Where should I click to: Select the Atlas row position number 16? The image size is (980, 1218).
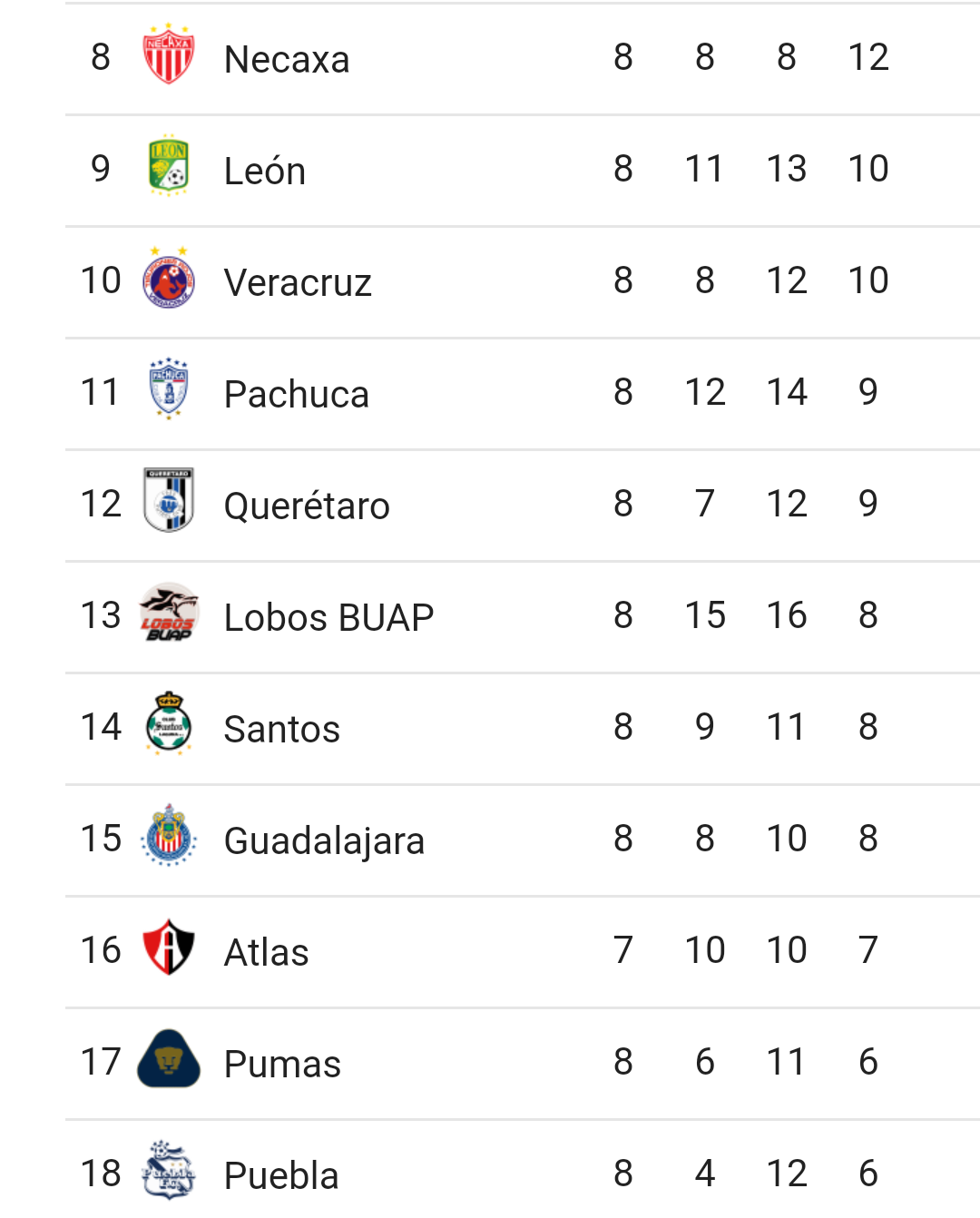click(x=101, y=950)
